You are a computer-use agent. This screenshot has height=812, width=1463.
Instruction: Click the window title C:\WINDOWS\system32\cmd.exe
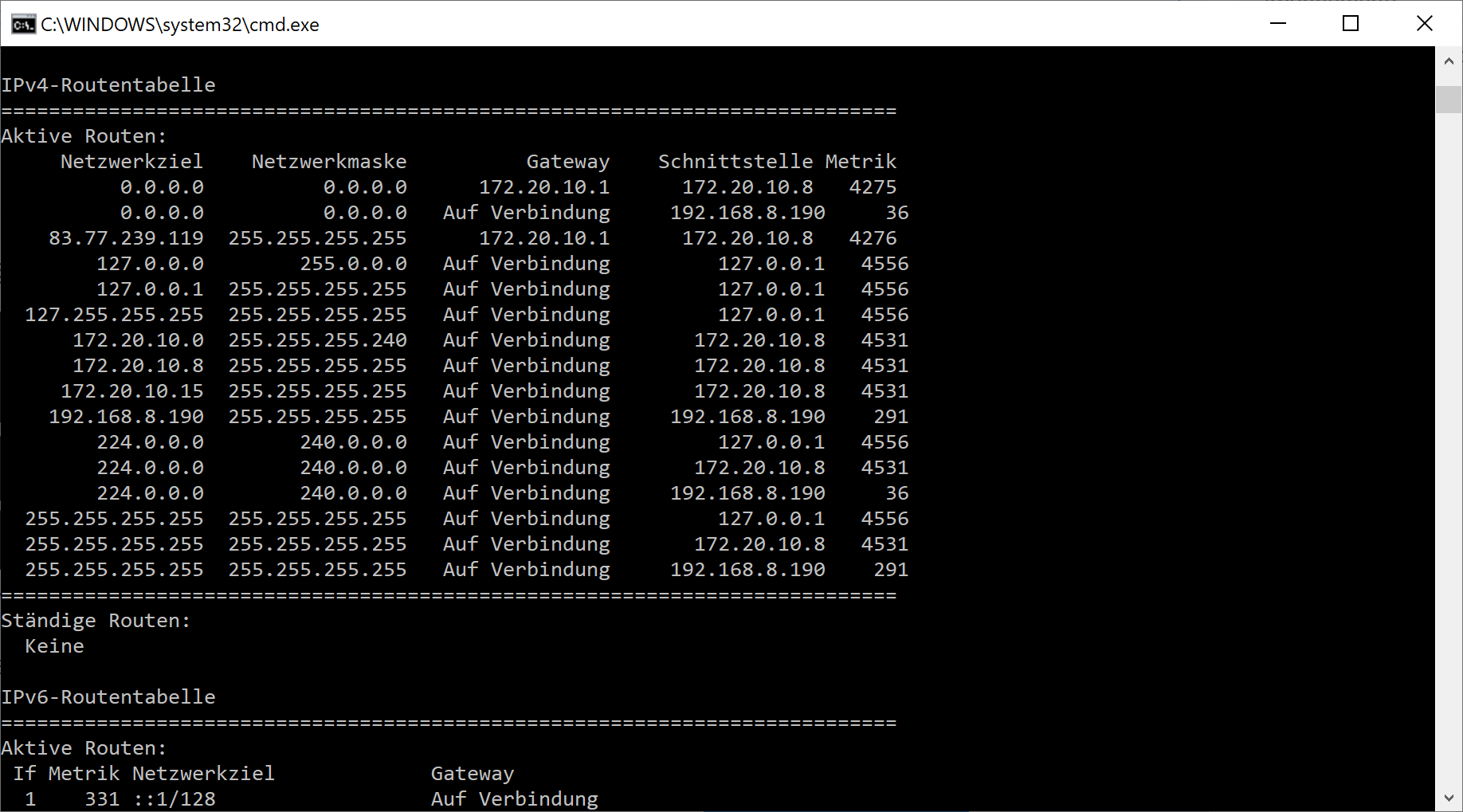coord(180,25)
